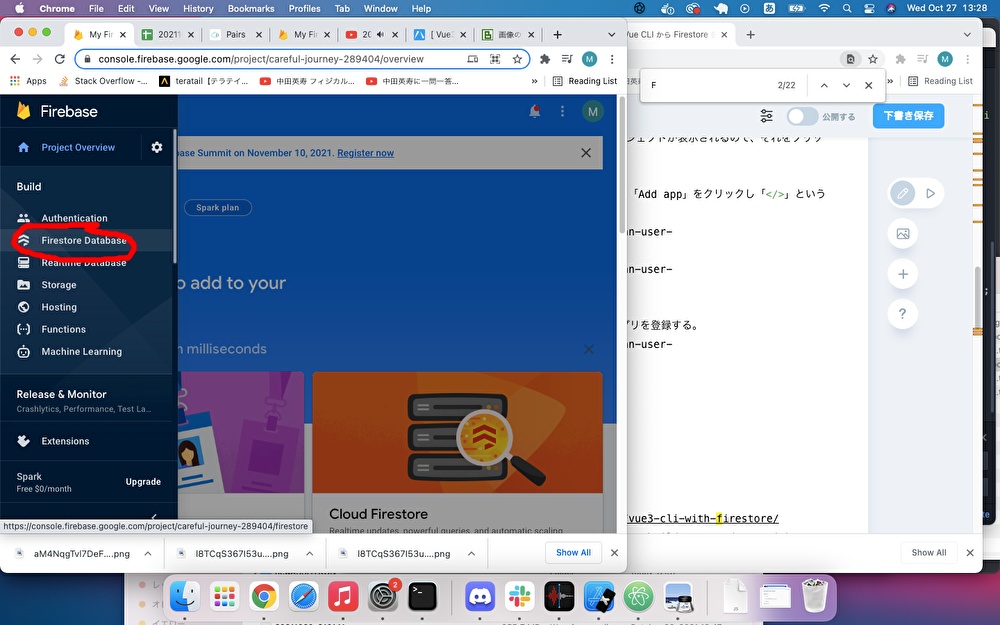The height and width of the screenshot is (625, 1000).
Task: Switch to the [Vue tab
Action: (441, 34)
